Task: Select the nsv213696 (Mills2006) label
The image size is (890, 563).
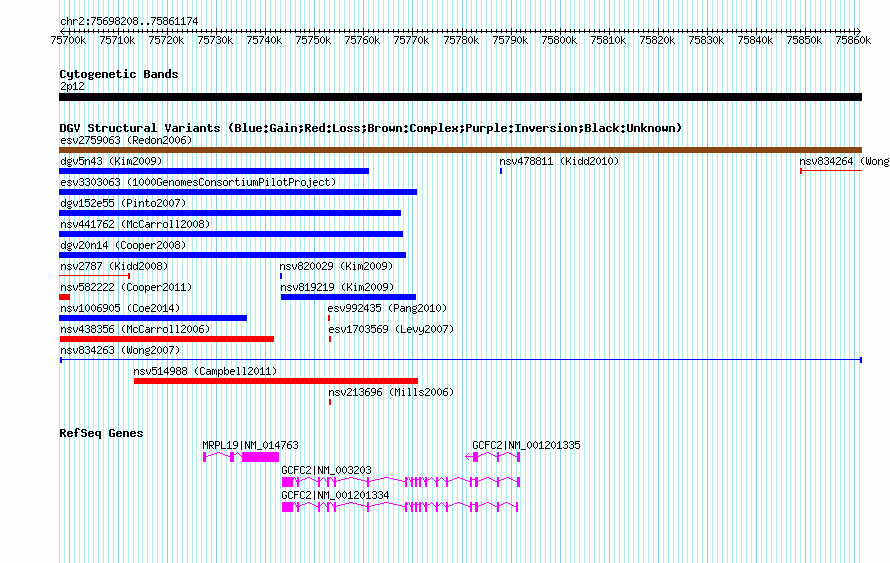Action: click(x=391, y=392)
